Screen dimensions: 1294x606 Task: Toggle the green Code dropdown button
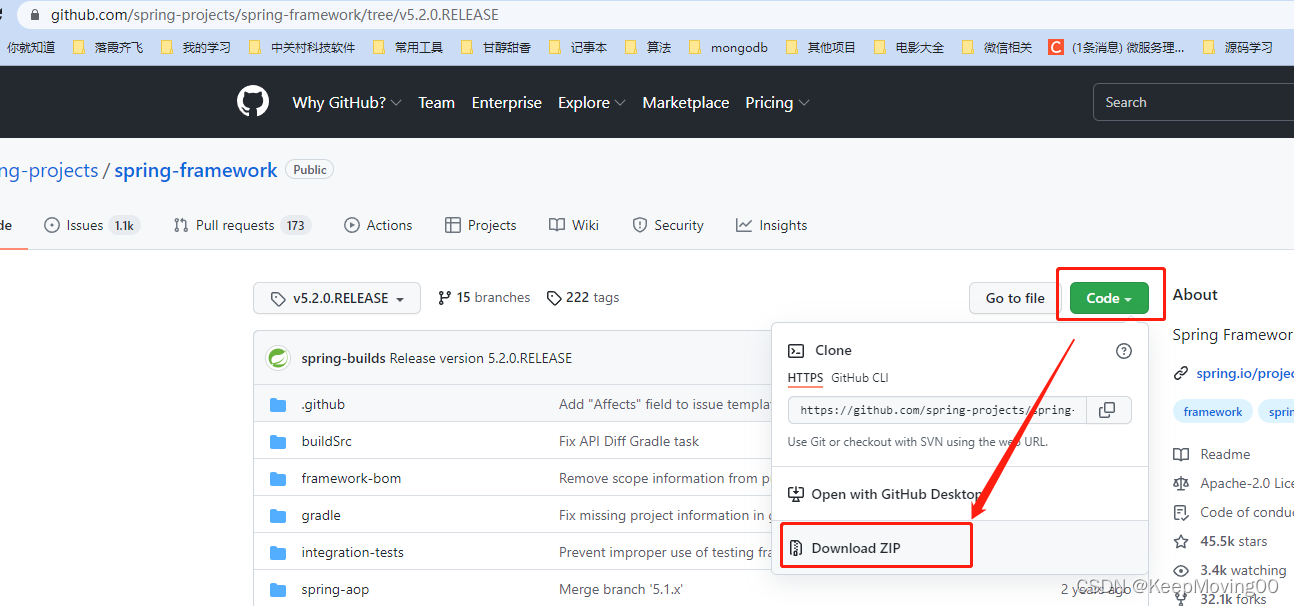(x=1109, y=298)
